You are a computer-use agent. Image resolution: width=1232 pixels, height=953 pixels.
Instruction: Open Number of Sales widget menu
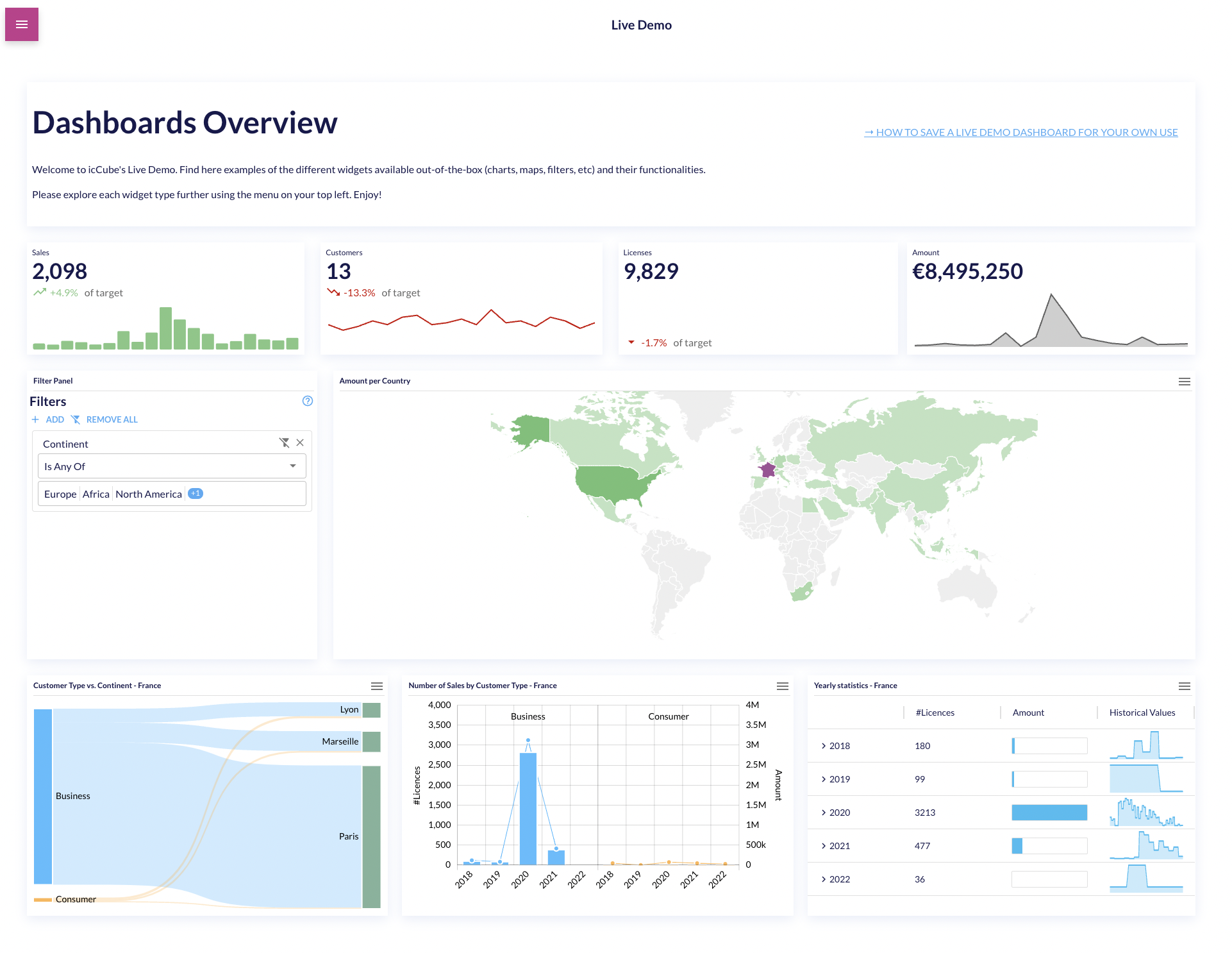click(x=782, y=686)
